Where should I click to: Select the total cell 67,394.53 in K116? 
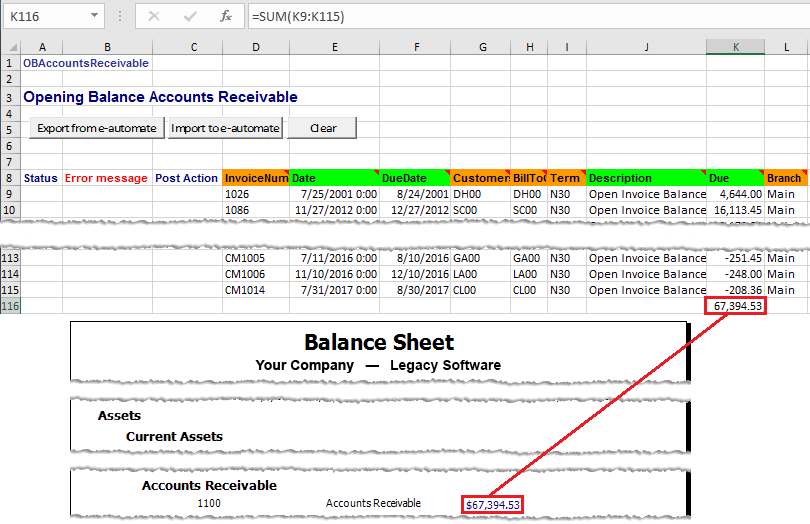[x=735, y=305]
